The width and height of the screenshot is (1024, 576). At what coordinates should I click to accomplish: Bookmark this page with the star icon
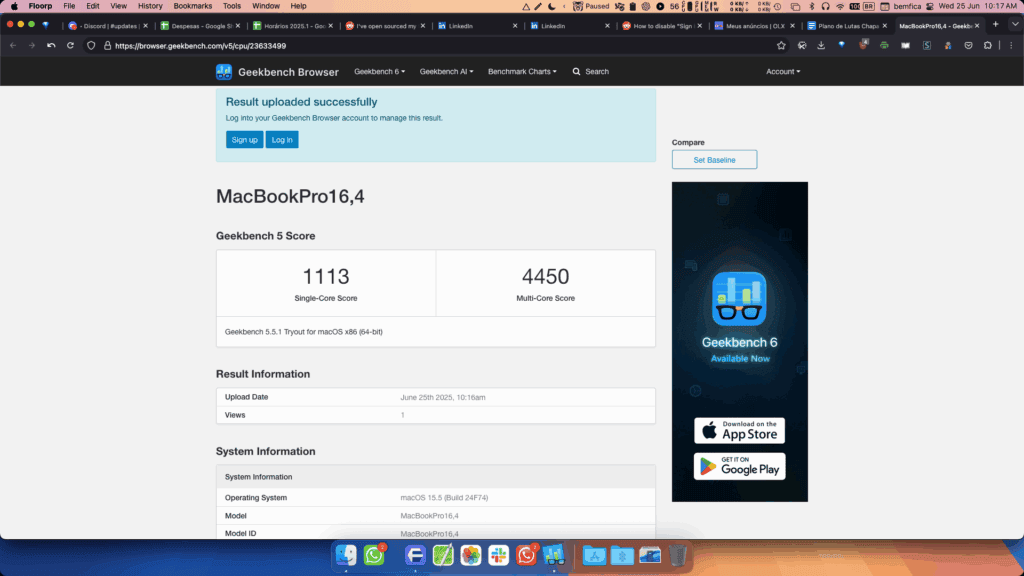click(781, 45)
